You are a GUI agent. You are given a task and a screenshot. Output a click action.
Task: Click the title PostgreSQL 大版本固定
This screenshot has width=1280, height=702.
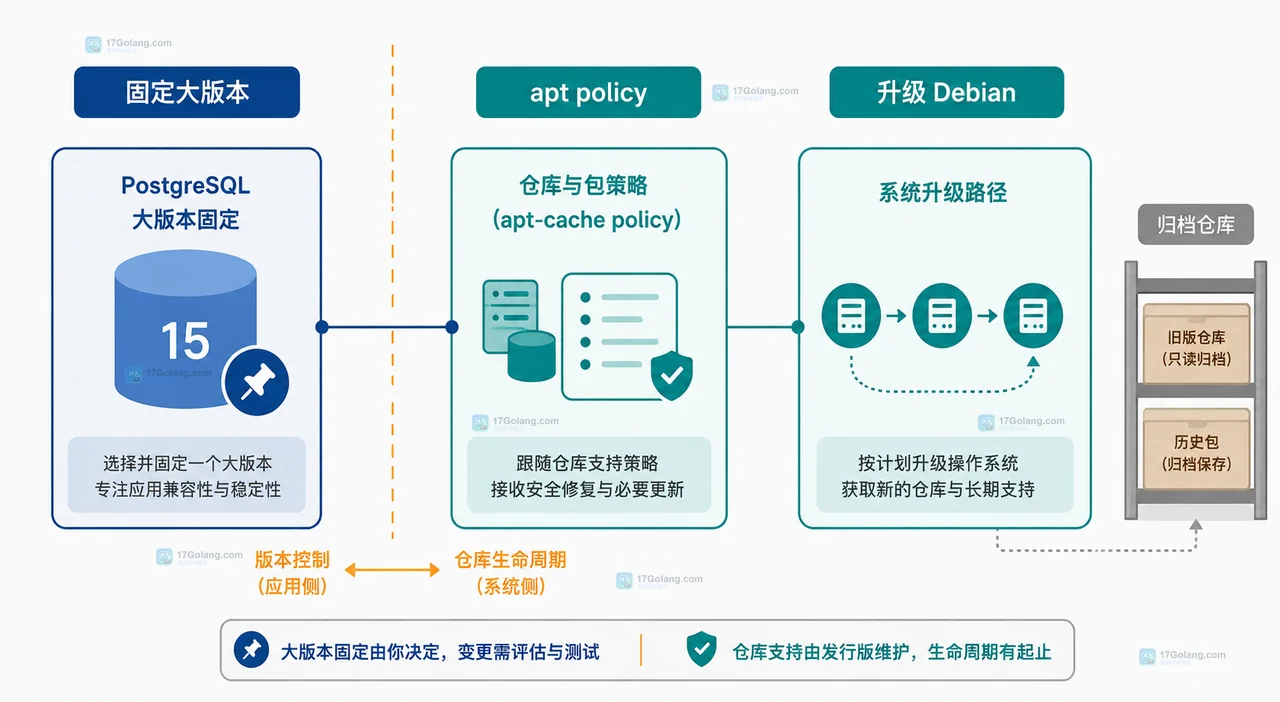tap(186, 202)
